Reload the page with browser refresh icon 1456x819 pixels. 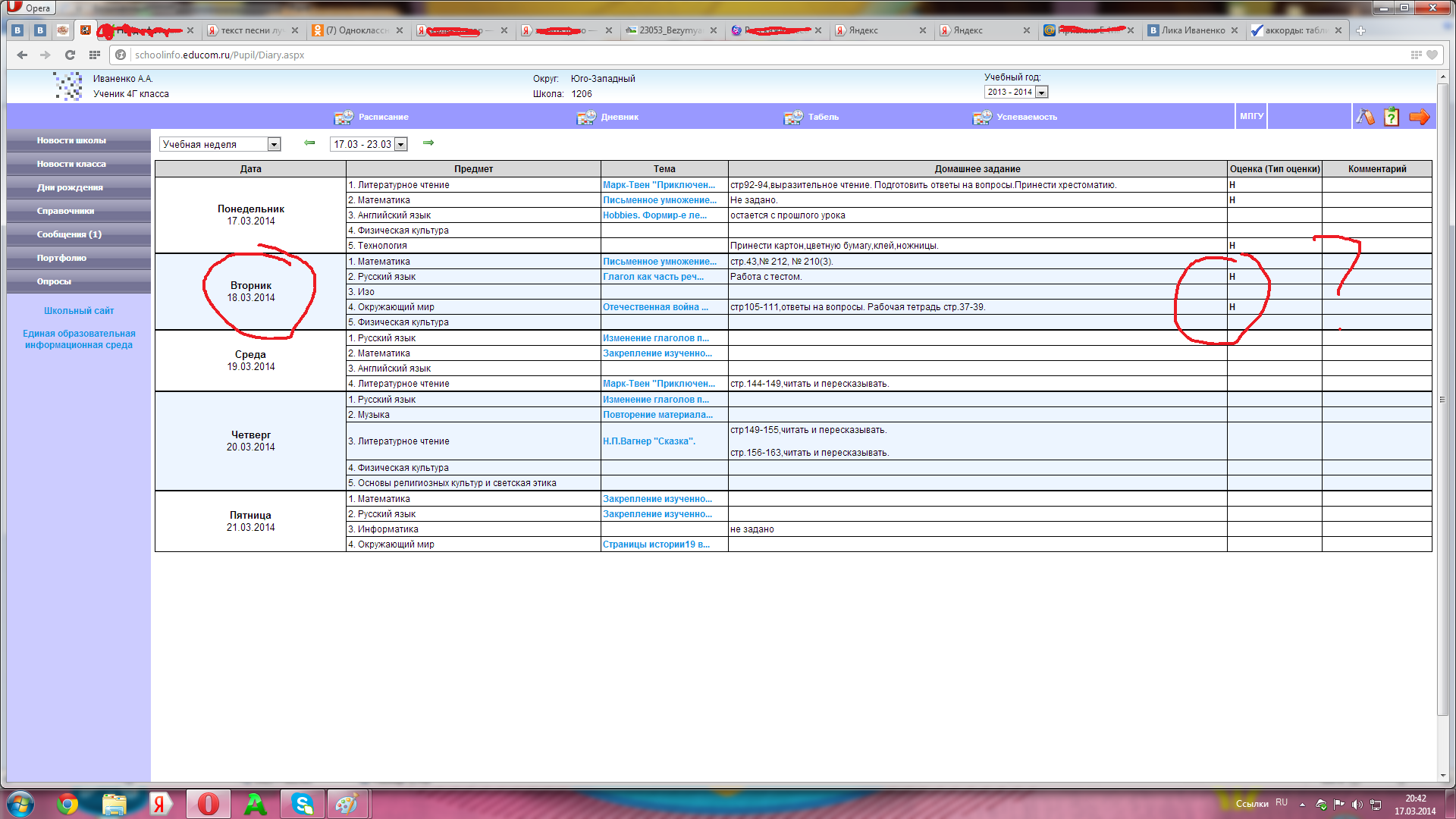(x=70, y=55)
